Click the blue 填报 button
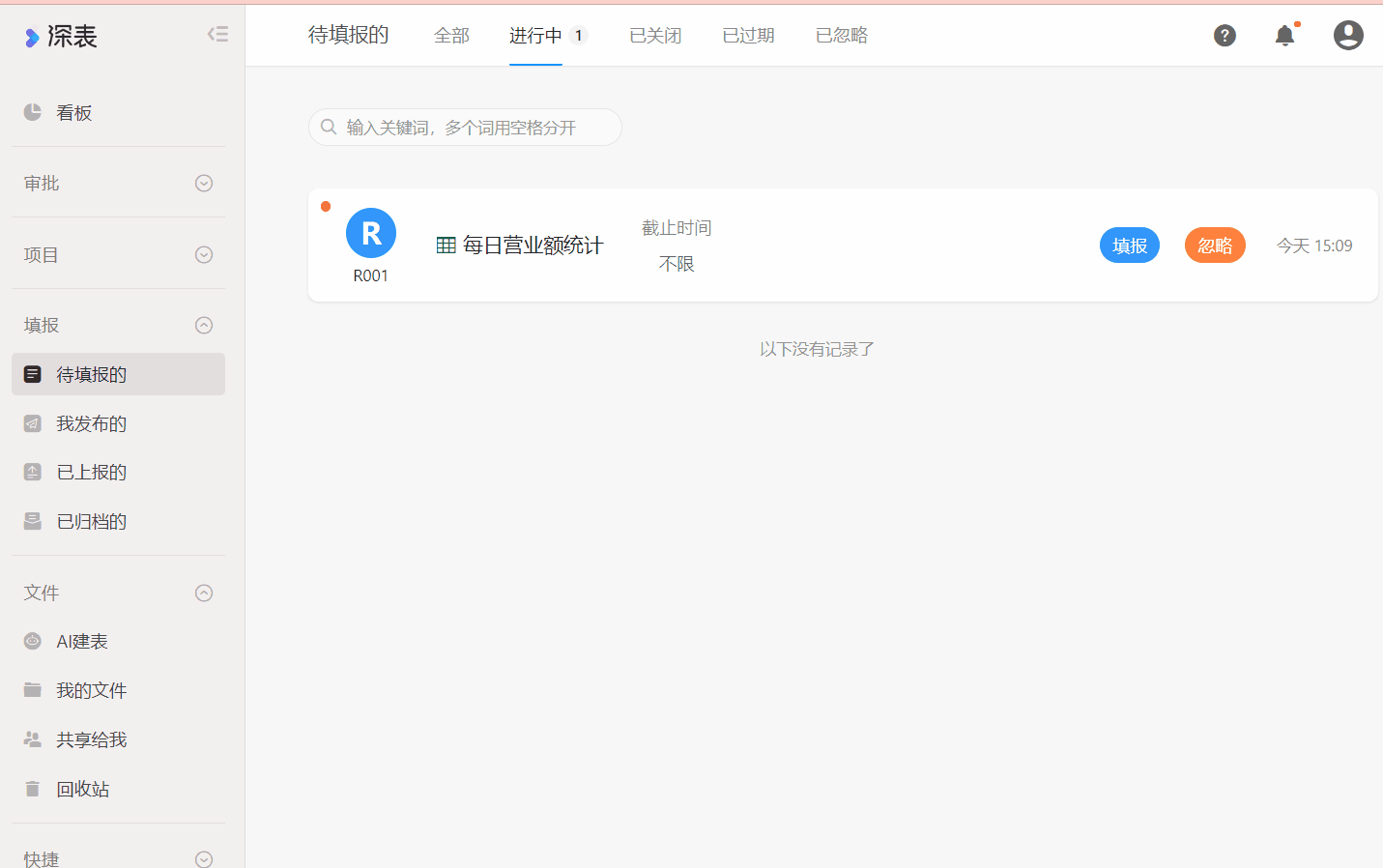This screenshot has height=868, width=1383. 1129,246
